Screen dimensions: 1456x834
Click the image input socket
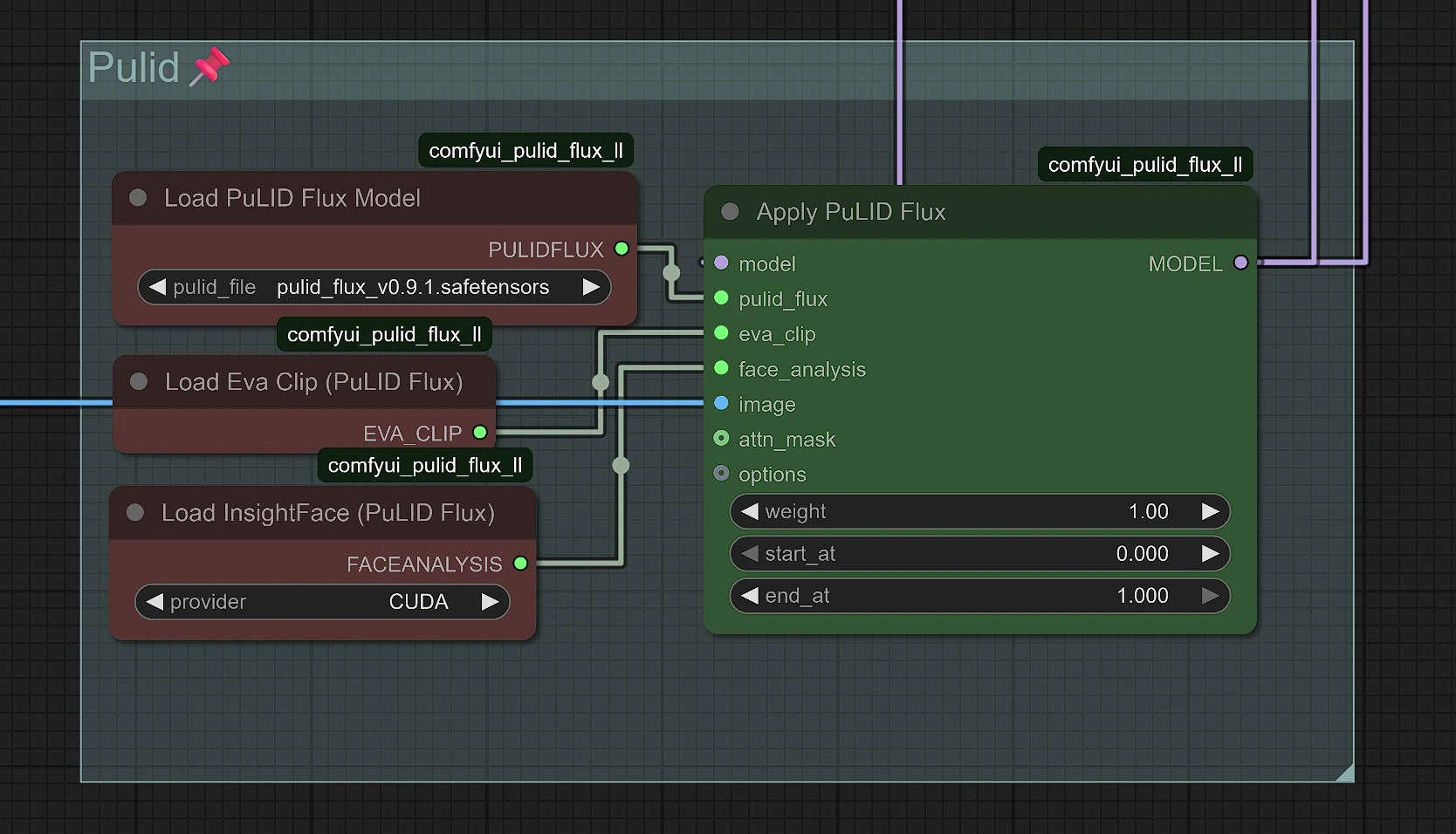(721, 403)
